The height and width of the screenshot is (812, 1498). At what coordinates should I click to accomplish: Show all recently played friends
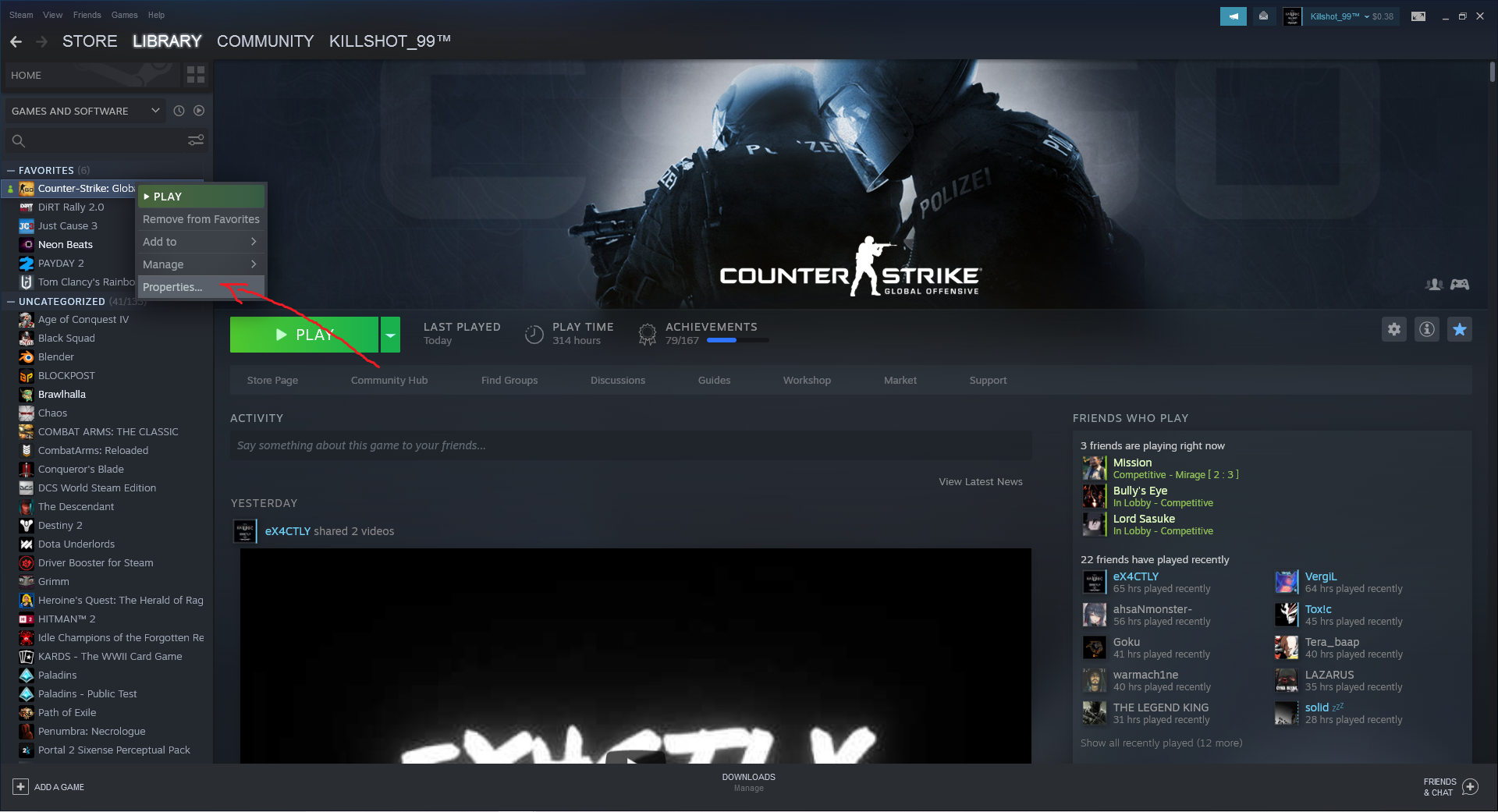coord(1162,743)
